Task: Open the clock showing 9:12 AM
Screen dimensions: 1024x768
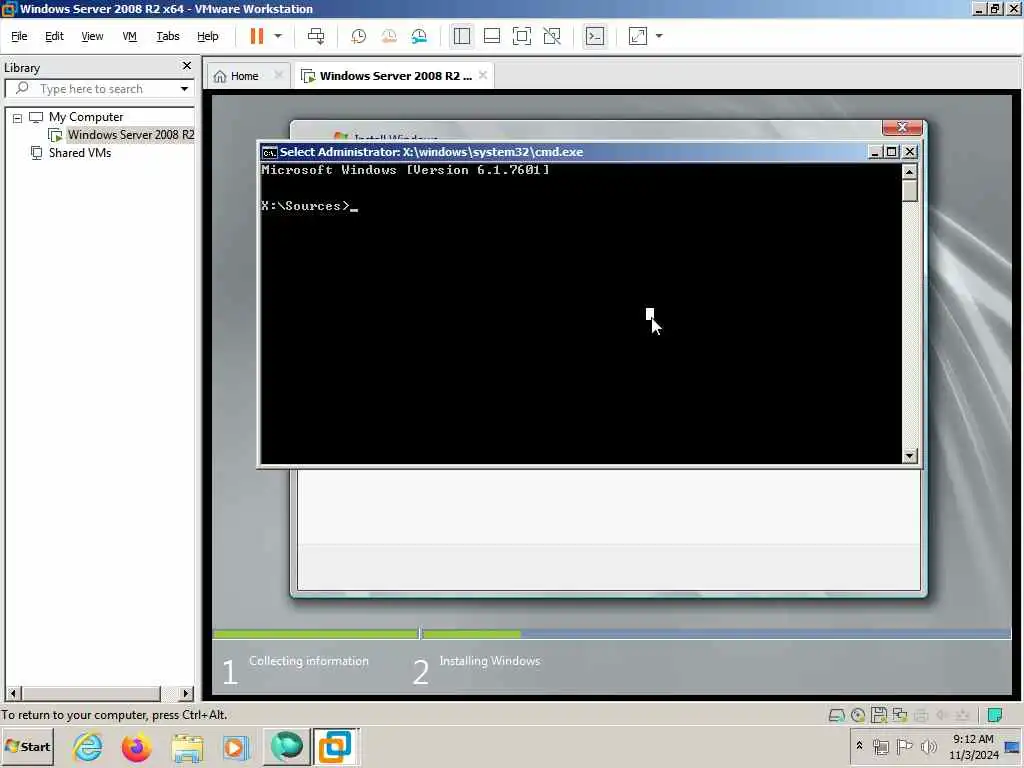Action: 974,746
